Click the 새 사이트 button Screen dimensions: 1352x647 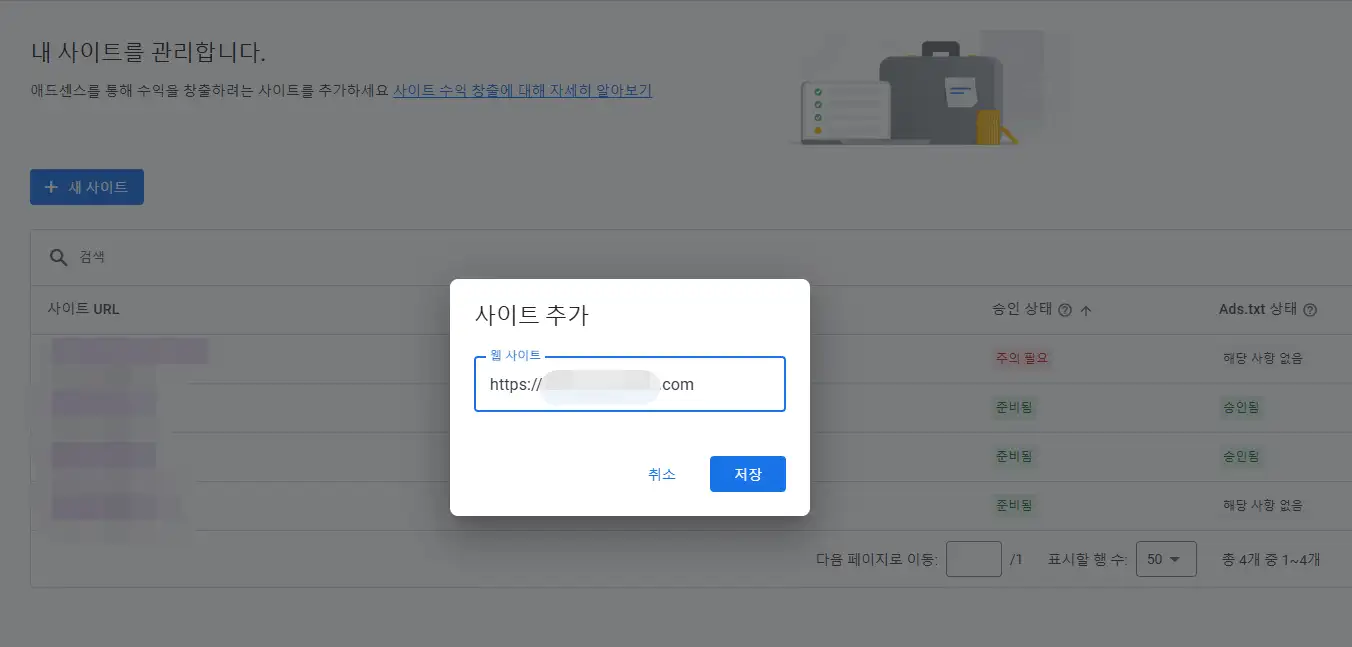pyautogui.click(x=86, y=186)
